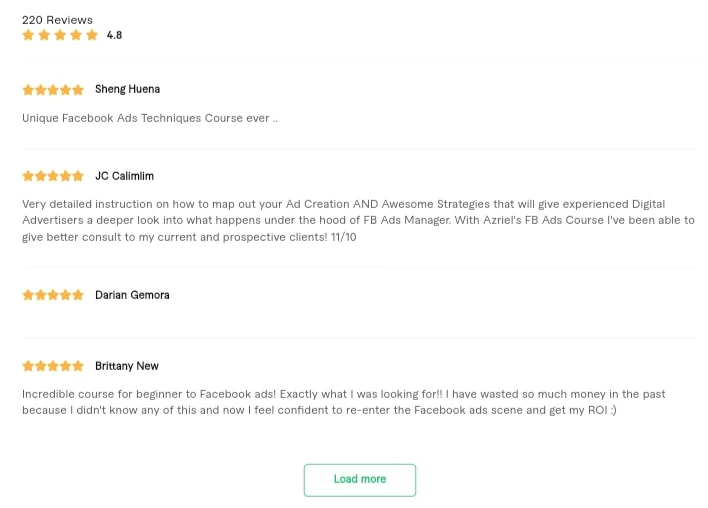
Task: Click on Brittany New's name
Action: (x=126, y=366)
